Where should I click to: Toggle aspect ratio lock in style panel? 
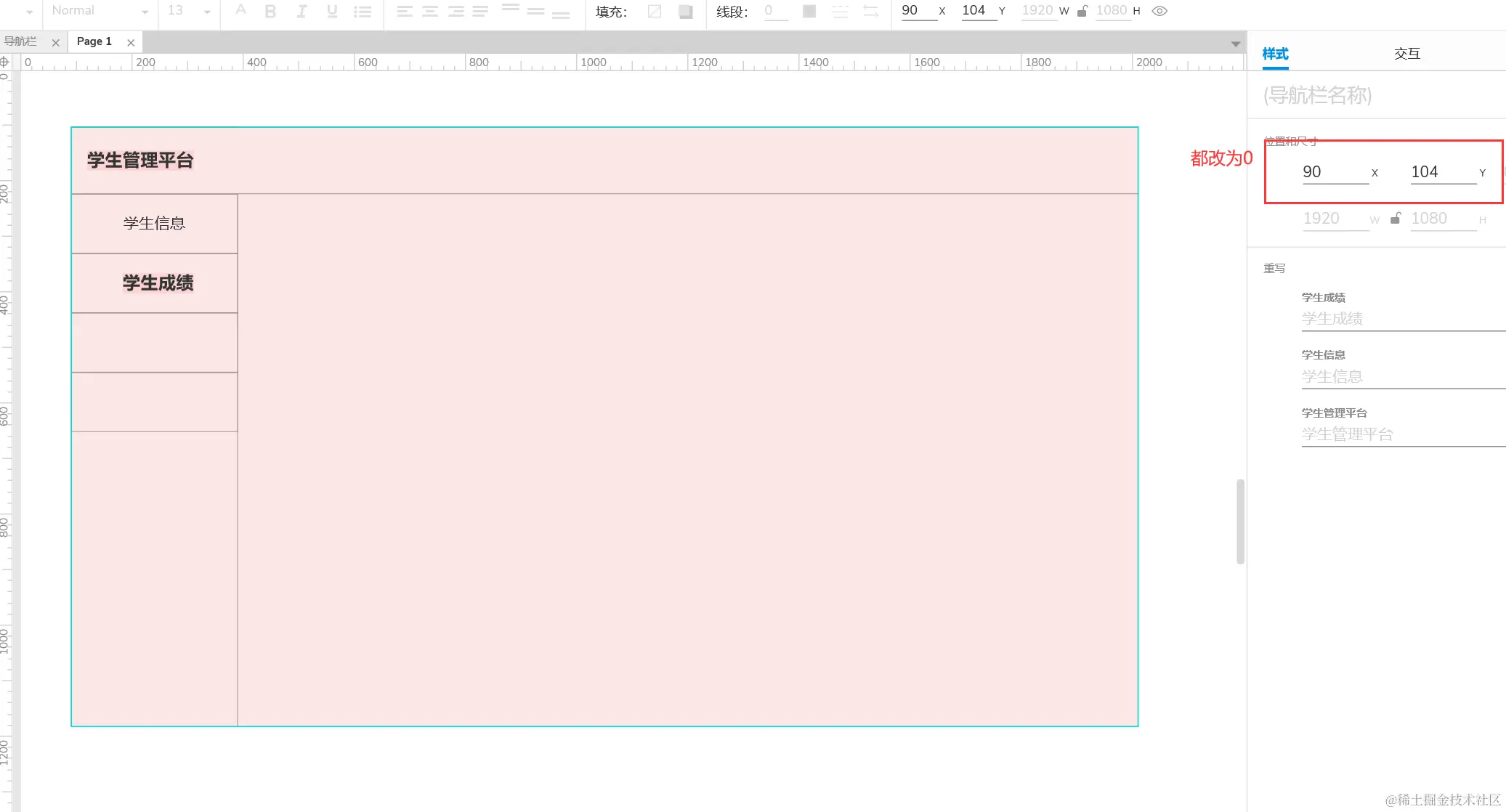pyautogui.click(x=1395, y=219)
